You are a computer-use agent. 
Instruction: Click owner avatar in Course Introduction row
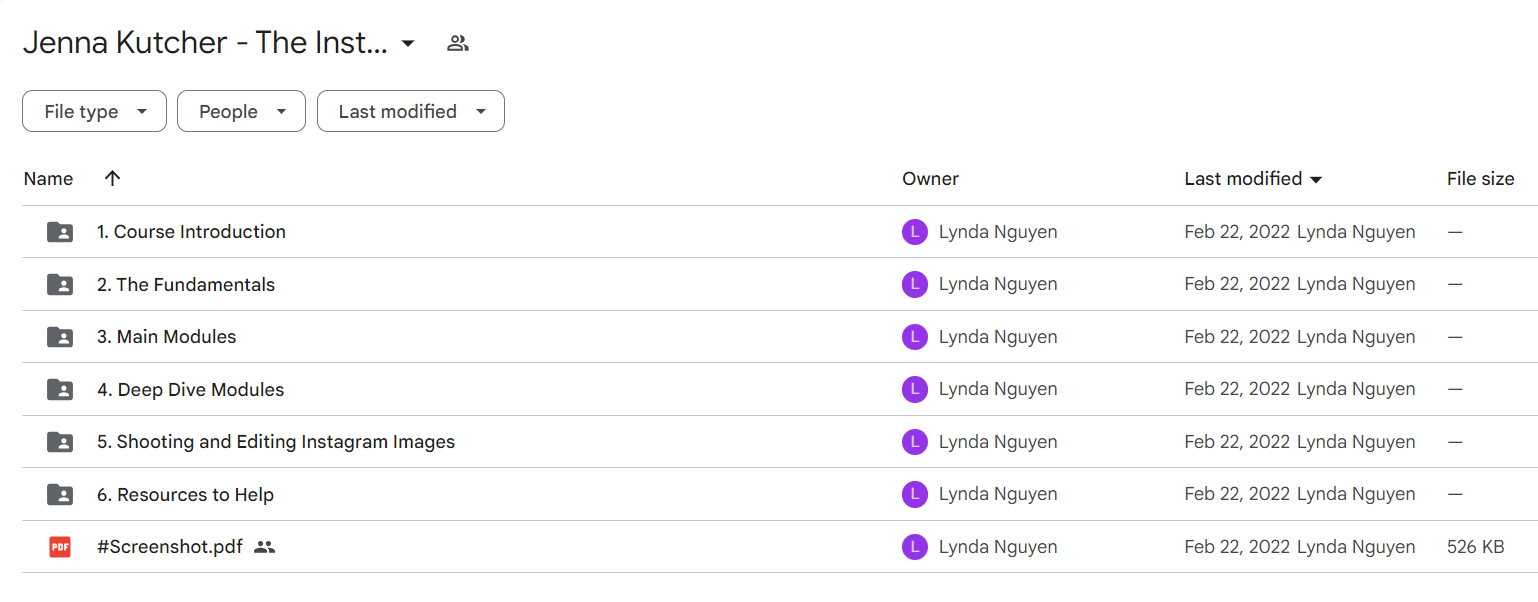[x=915, y=232]
